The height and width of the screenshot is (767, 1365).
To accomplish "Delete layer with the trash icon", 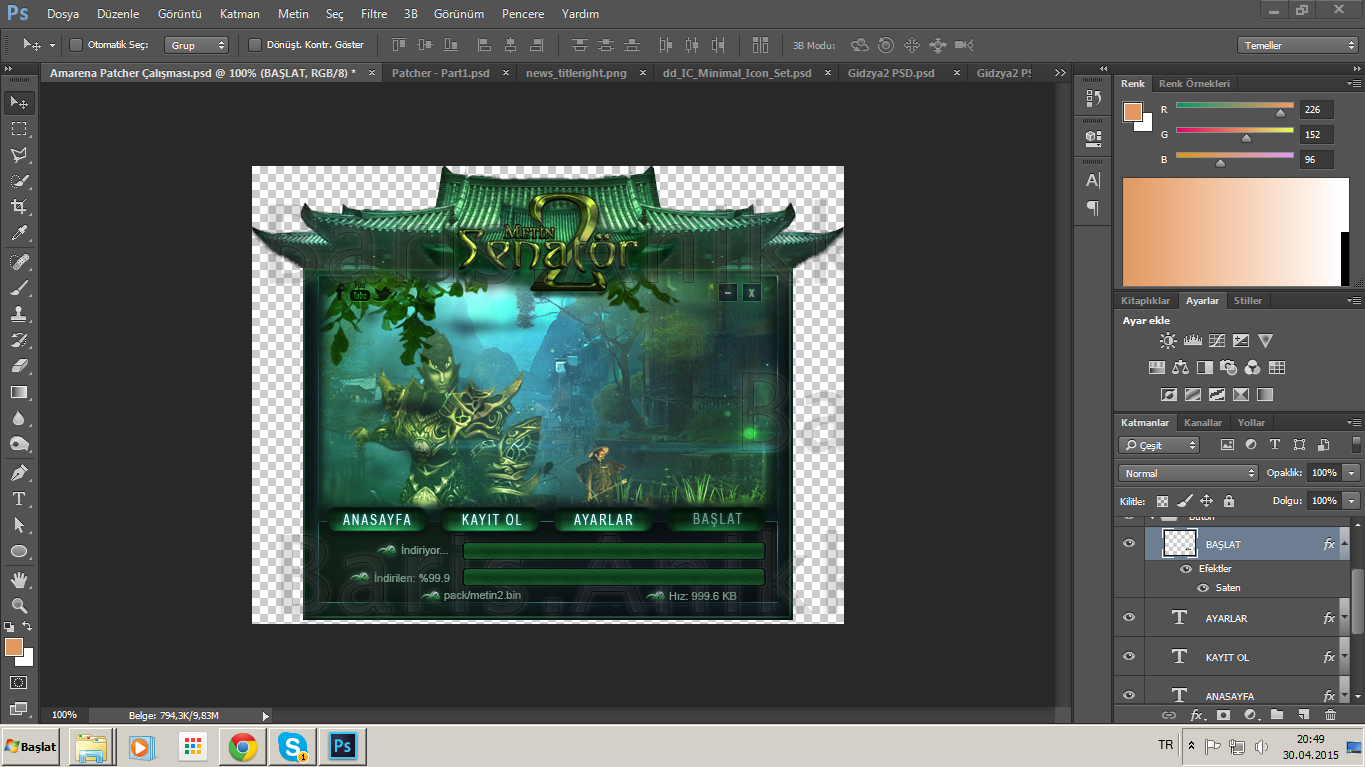I will 1330,715.
